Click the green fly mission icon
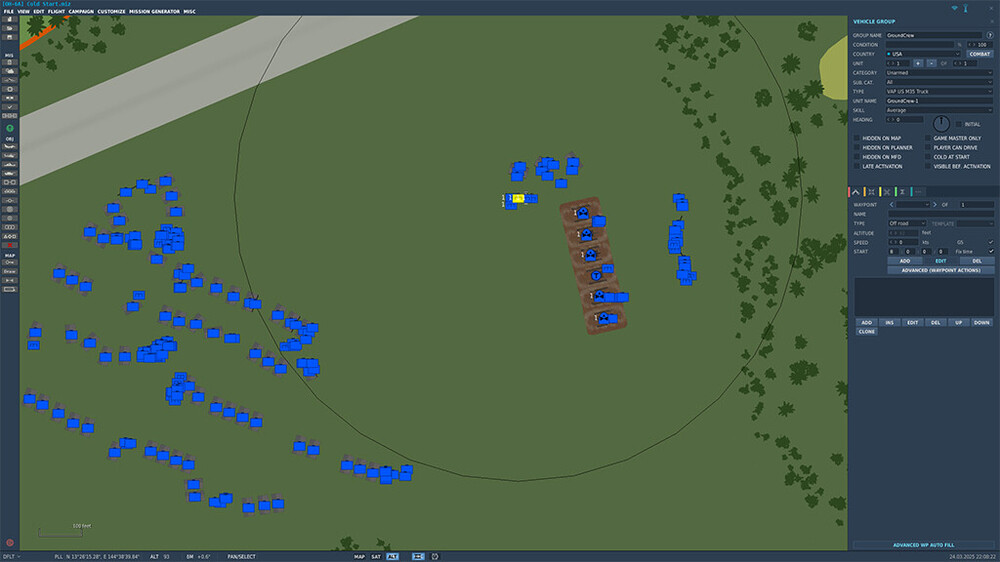 pyautogui.click(x=10, y=128)
